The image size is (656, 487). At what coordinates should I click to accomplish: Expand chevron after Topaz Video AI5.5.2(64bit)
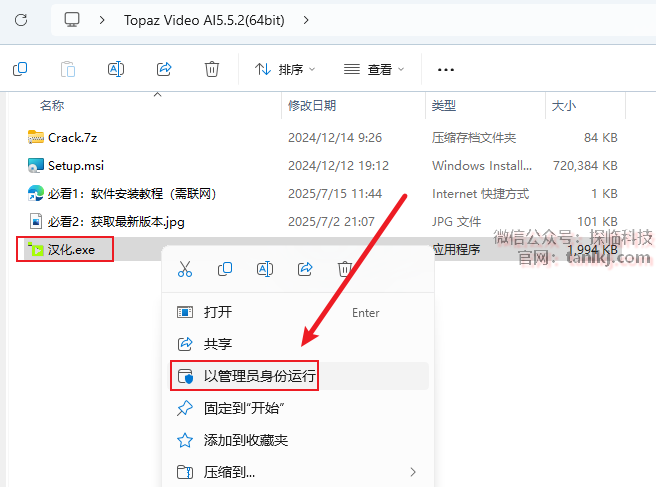(306, 20)
